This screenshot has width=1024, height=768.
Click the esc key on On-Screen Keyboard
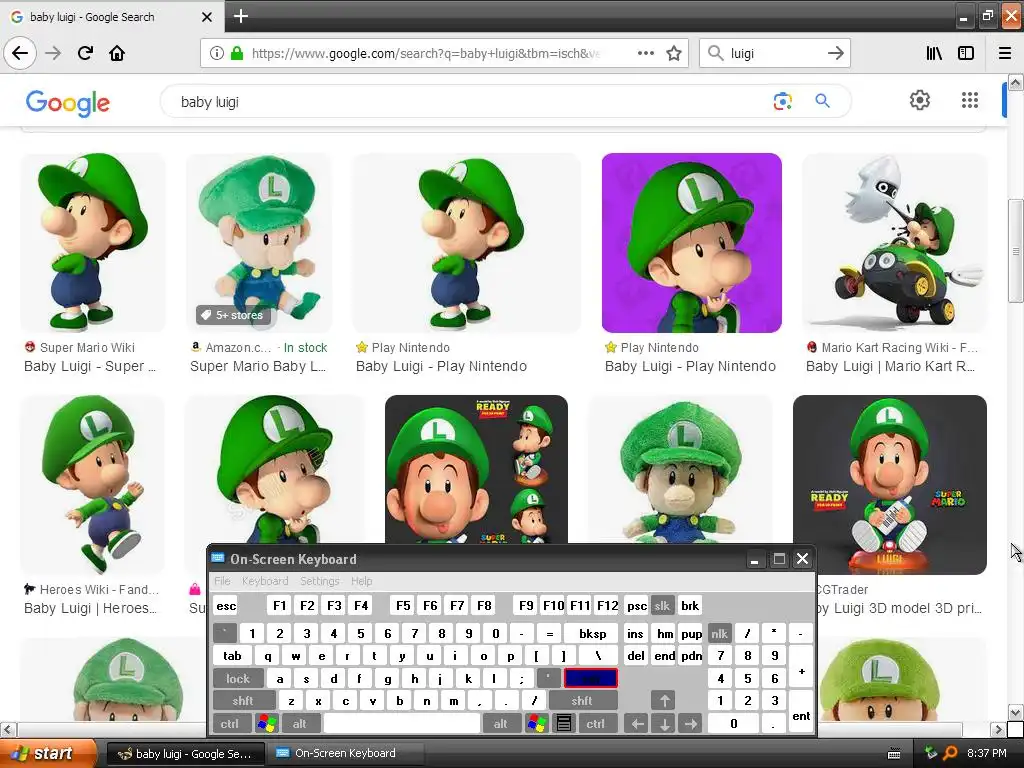[226, 605]
